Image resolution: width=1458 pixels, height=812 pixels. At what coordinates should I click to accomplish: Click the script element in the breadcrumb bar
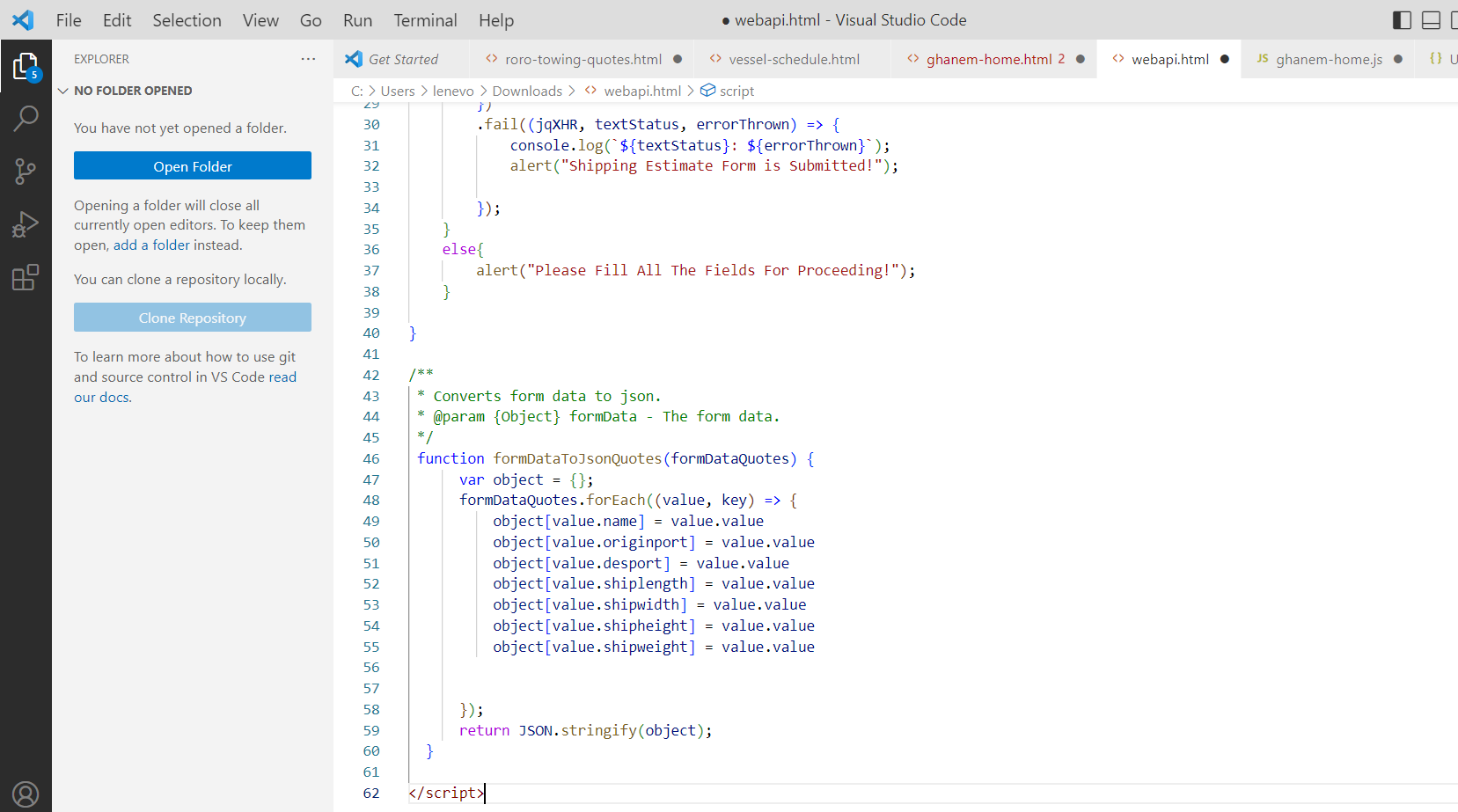coord(737,91)
